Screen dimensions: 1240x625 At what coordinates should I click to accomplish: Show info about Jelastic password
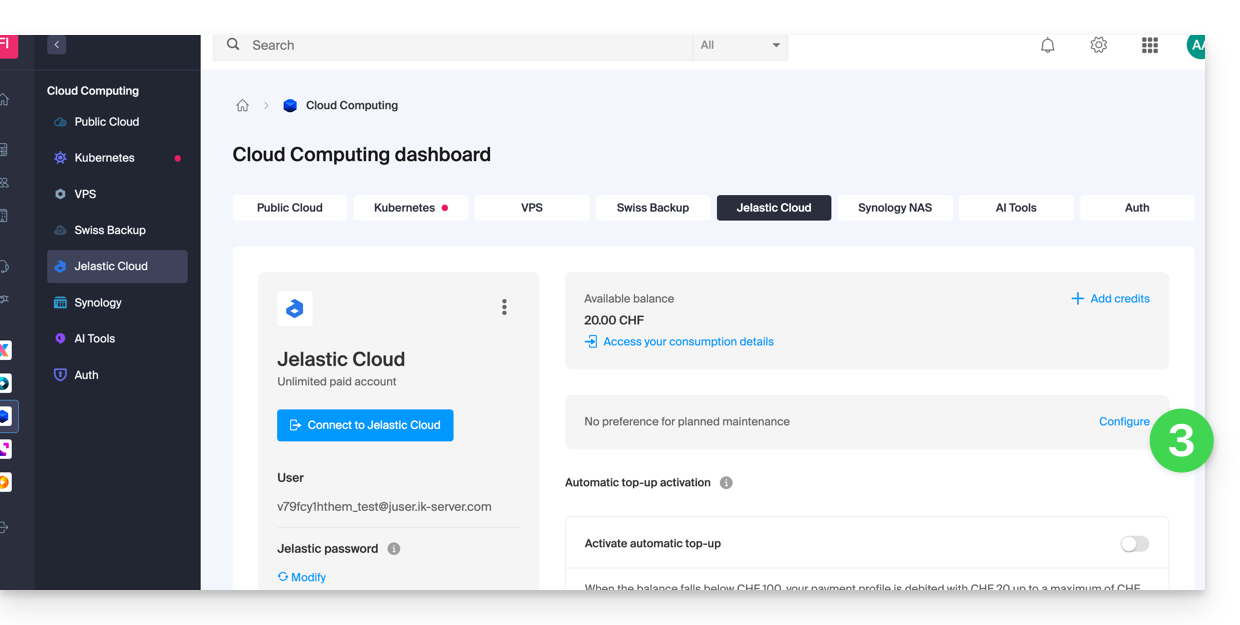pyautogui.click(x=394, y=549)
